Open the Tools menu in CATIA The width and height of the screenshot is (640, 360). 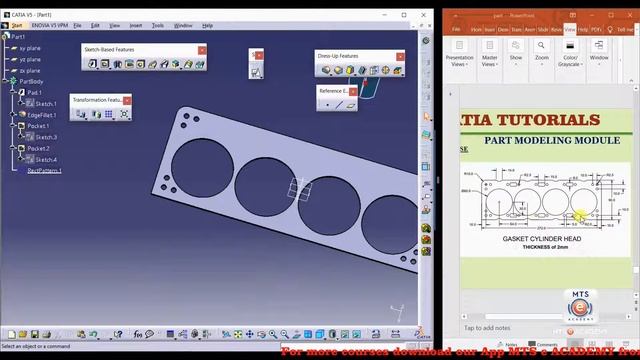click(158, 25)
